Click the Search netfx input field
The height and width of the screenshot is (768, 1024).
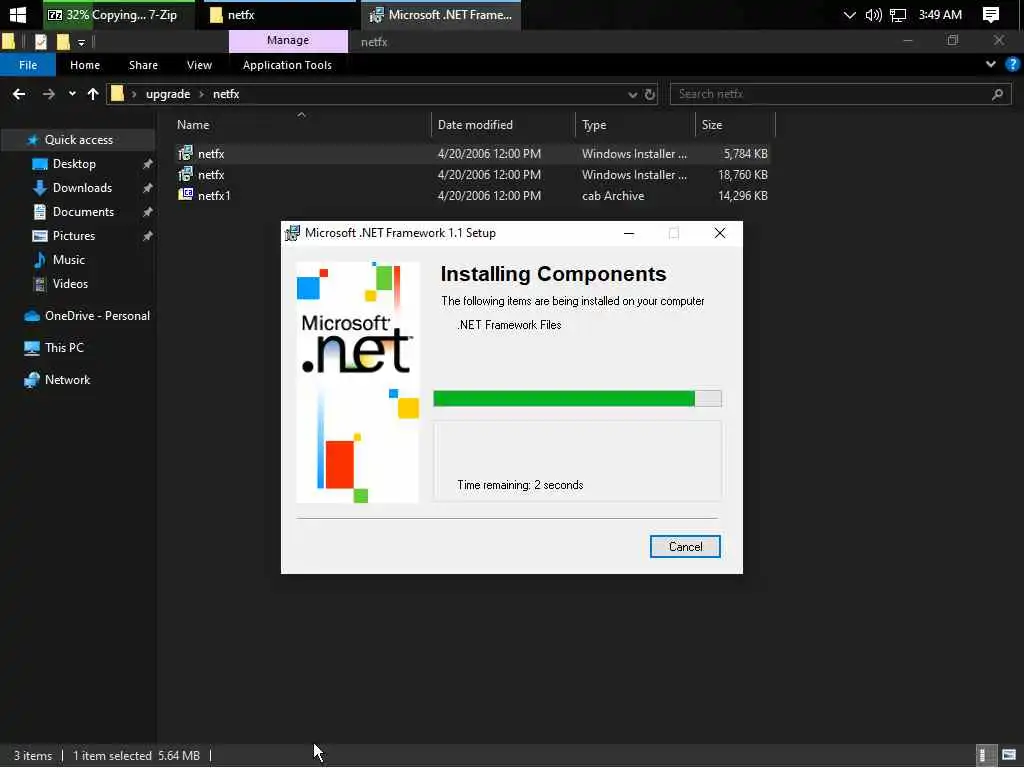point(840,94)
